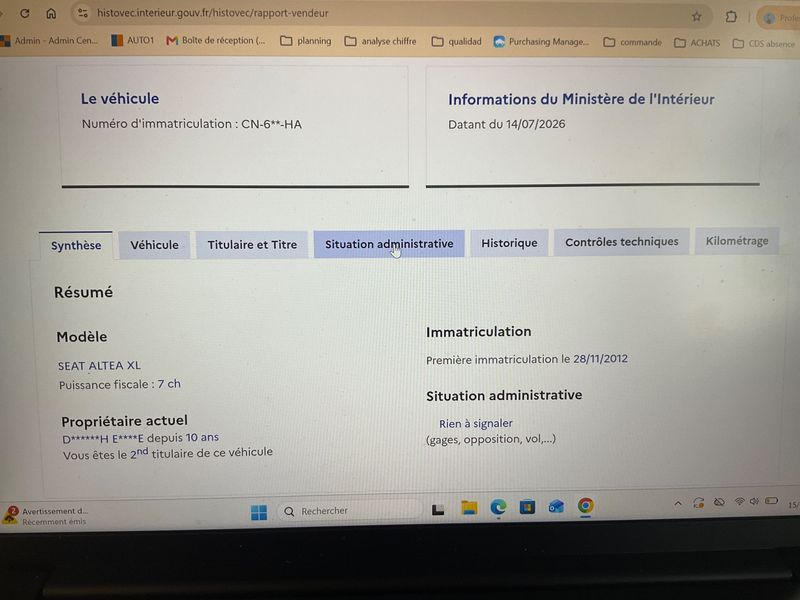The width and height of the screenshot is (800, 600).
Task: Switch to Google Chrome in the taskbar
Action: pyautogui.click(x=586, y=505)
